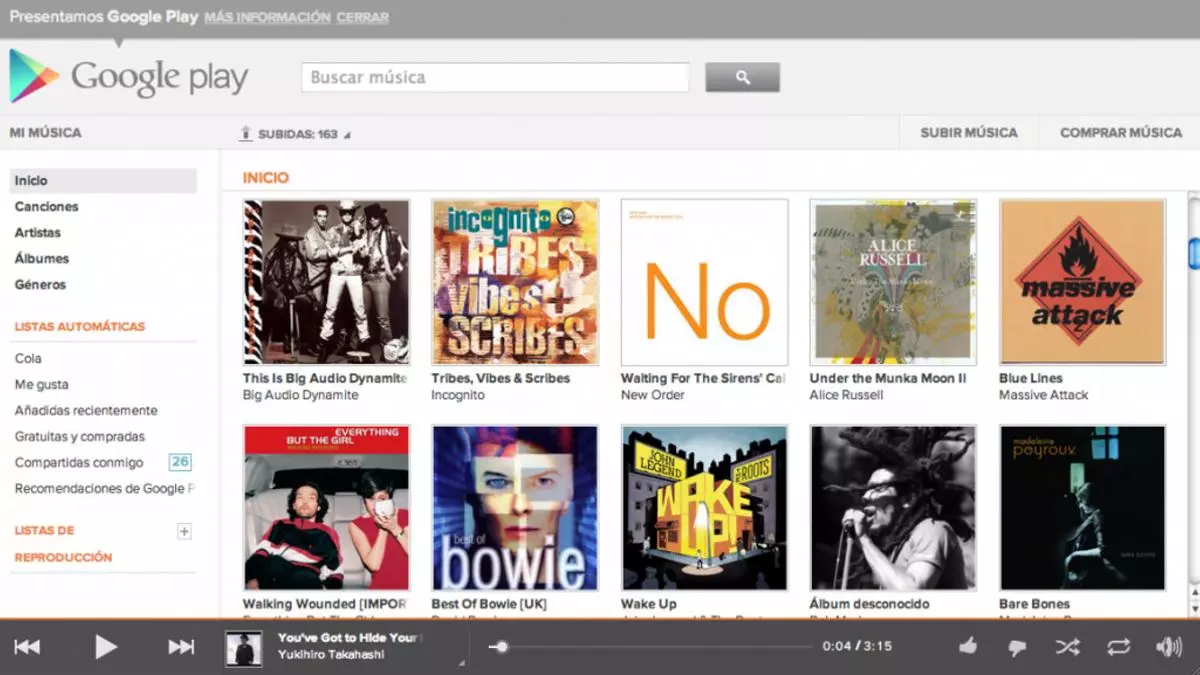Add a new playlist with plus icon
1200x675 pixels.
(184, 532)
